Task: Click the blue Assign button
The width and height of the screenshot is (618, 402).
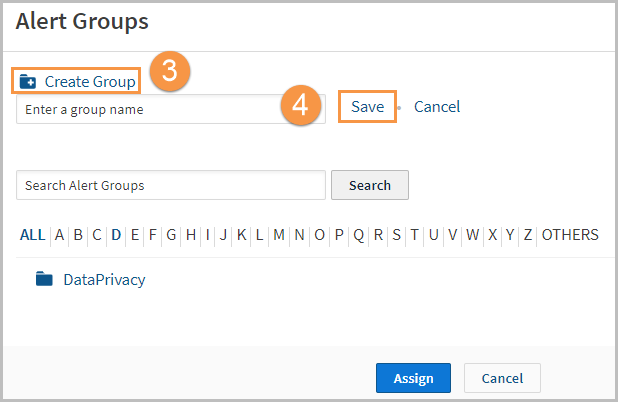Action: (413, 378)
